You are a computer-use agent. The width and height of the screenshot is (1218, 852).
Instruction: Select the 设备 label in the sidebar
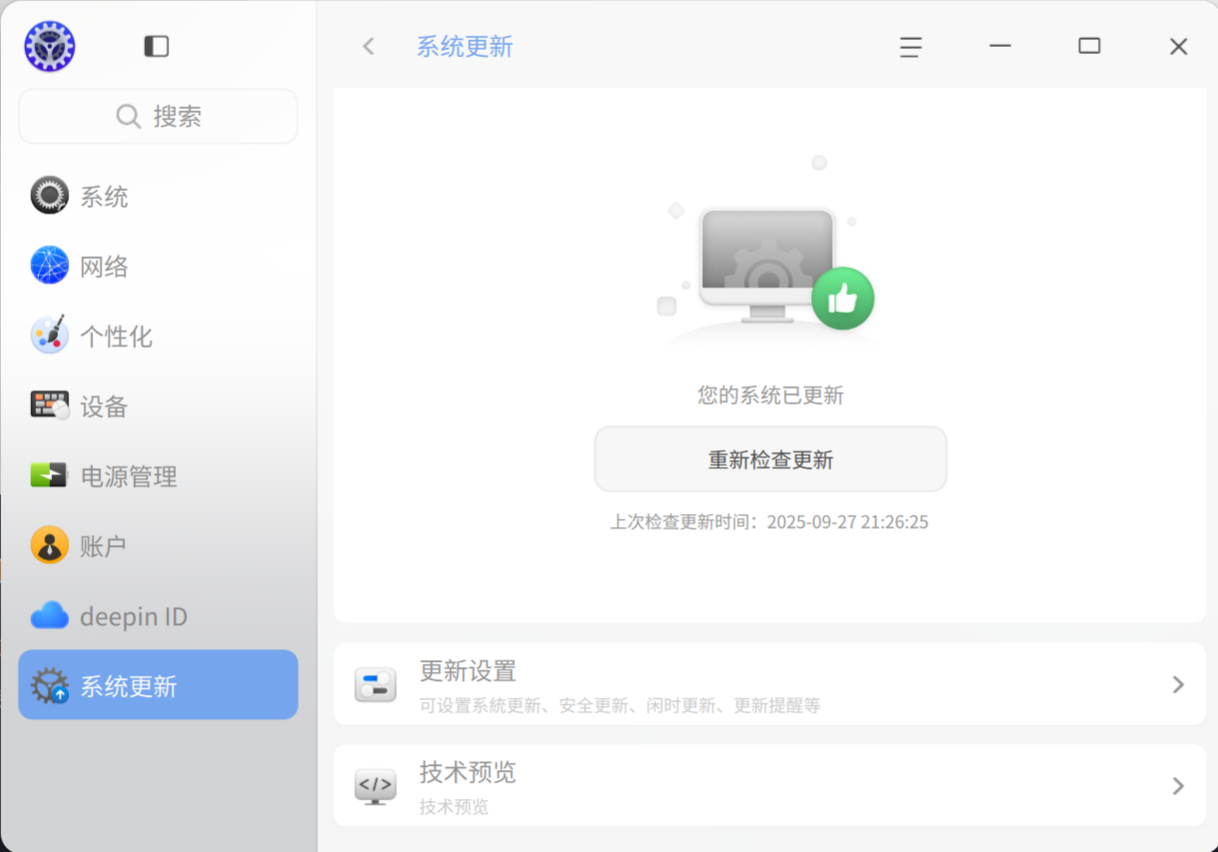[x=104, y=407]
